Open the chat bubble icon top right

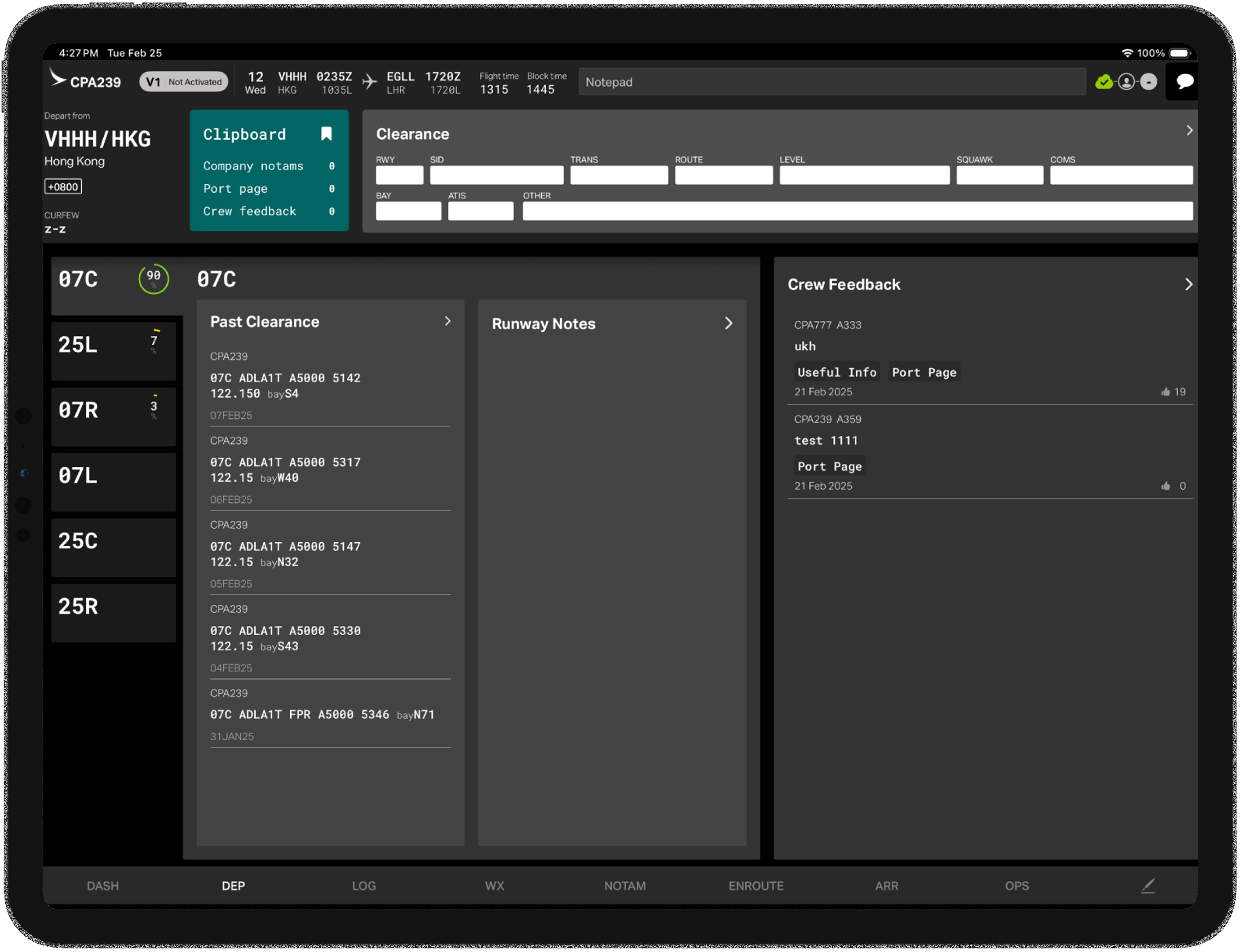1183,82
